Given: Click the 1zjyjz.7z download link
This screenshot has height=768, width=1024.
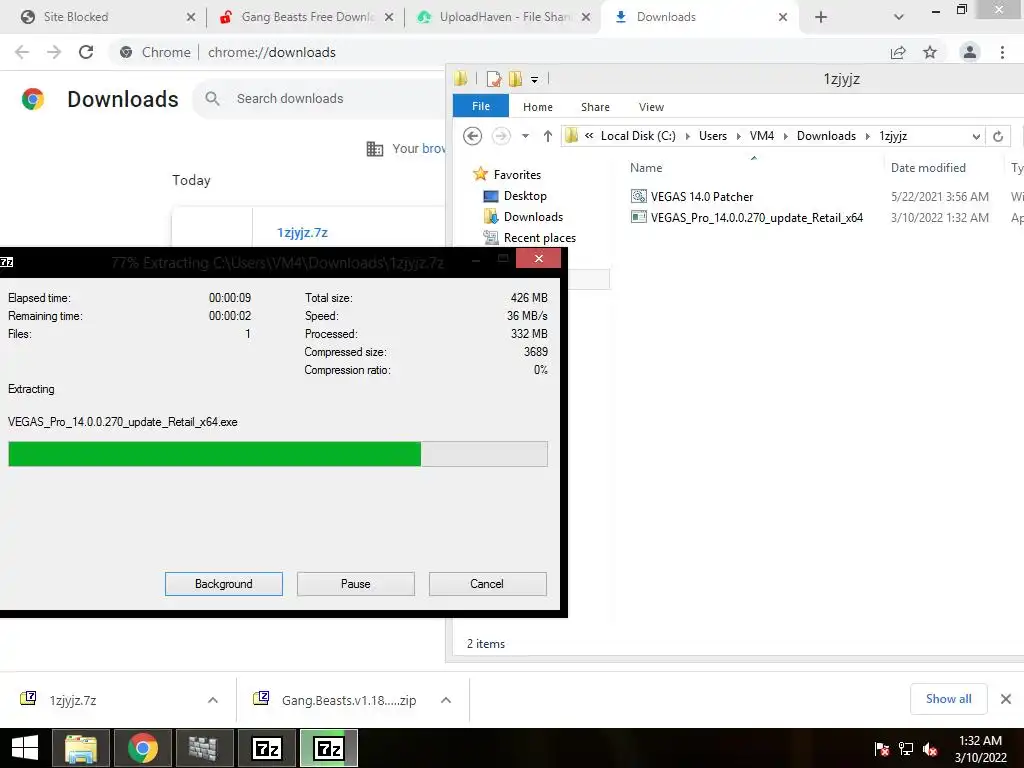Looking at the screenshot, I should coord(302,232).
